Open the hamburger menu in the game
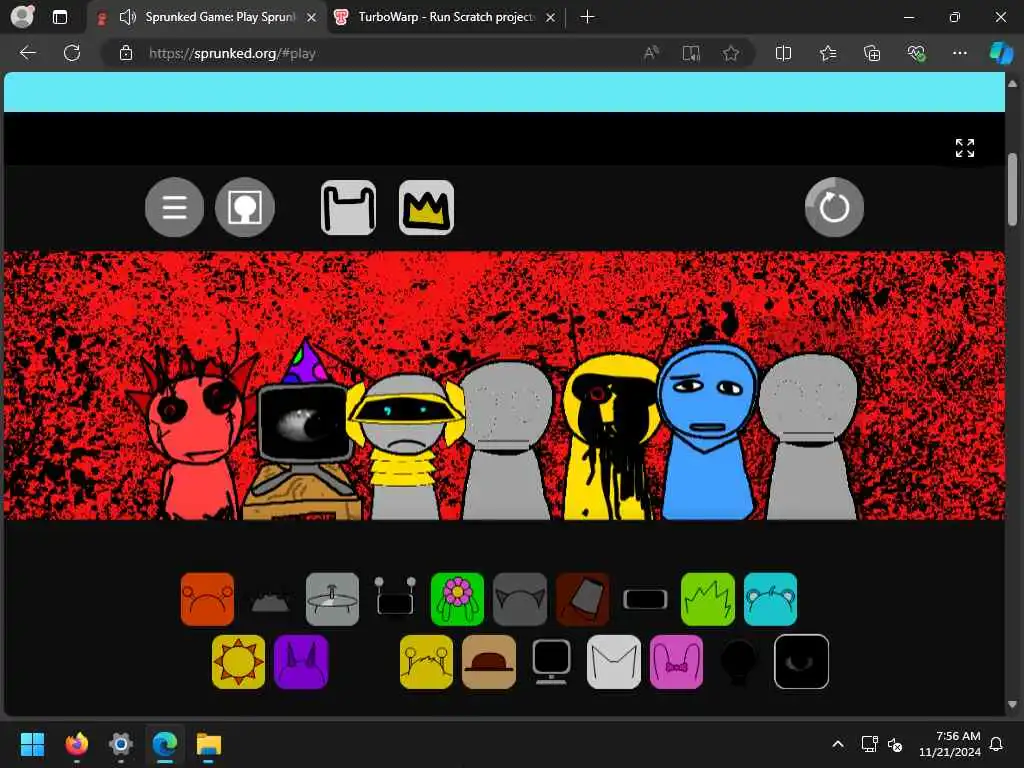Image resolution: width=1024 pixels, height=768 pixels. pos(174,207)
